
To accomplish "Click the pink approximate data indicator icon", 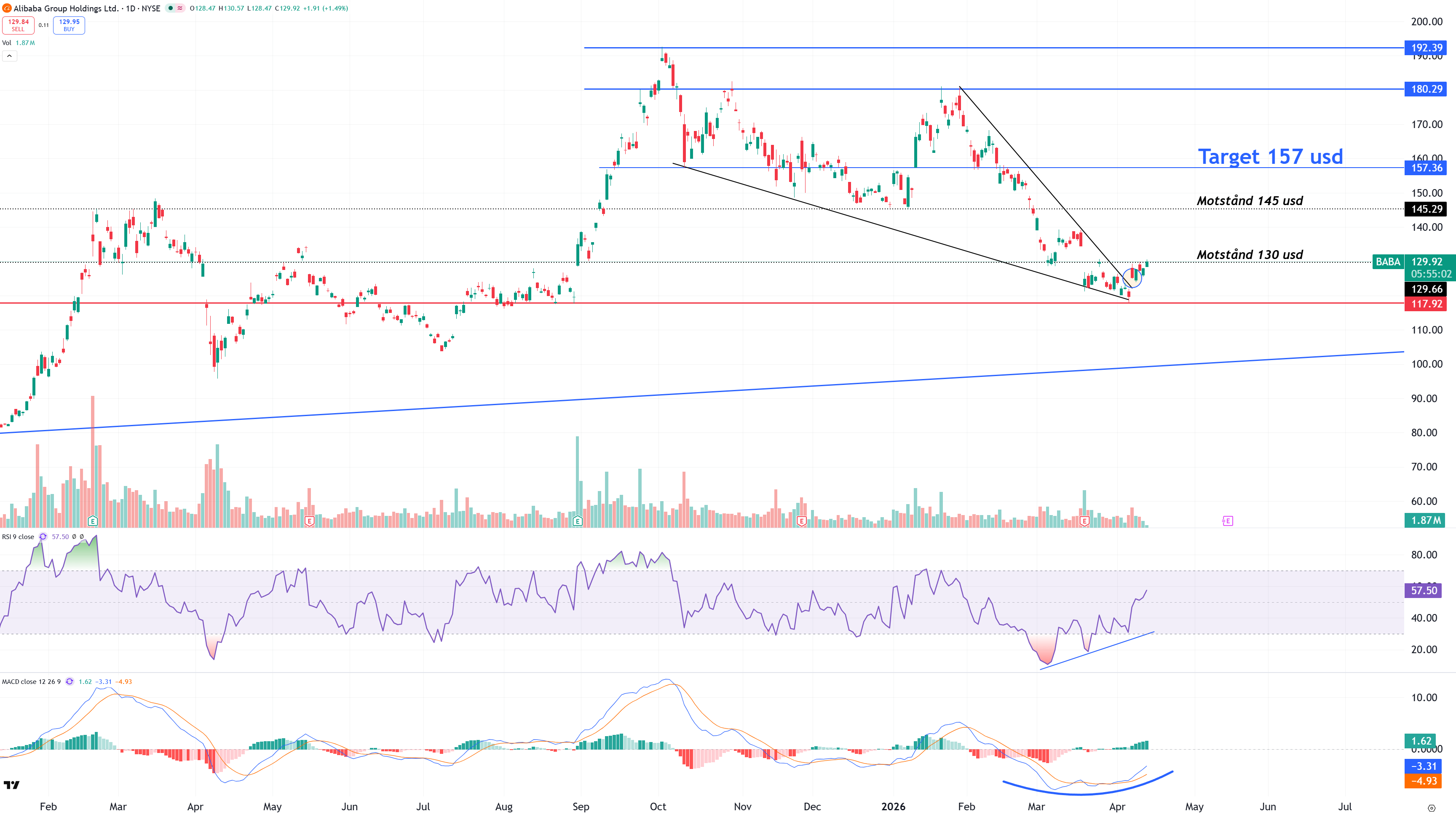I will 180,8.
